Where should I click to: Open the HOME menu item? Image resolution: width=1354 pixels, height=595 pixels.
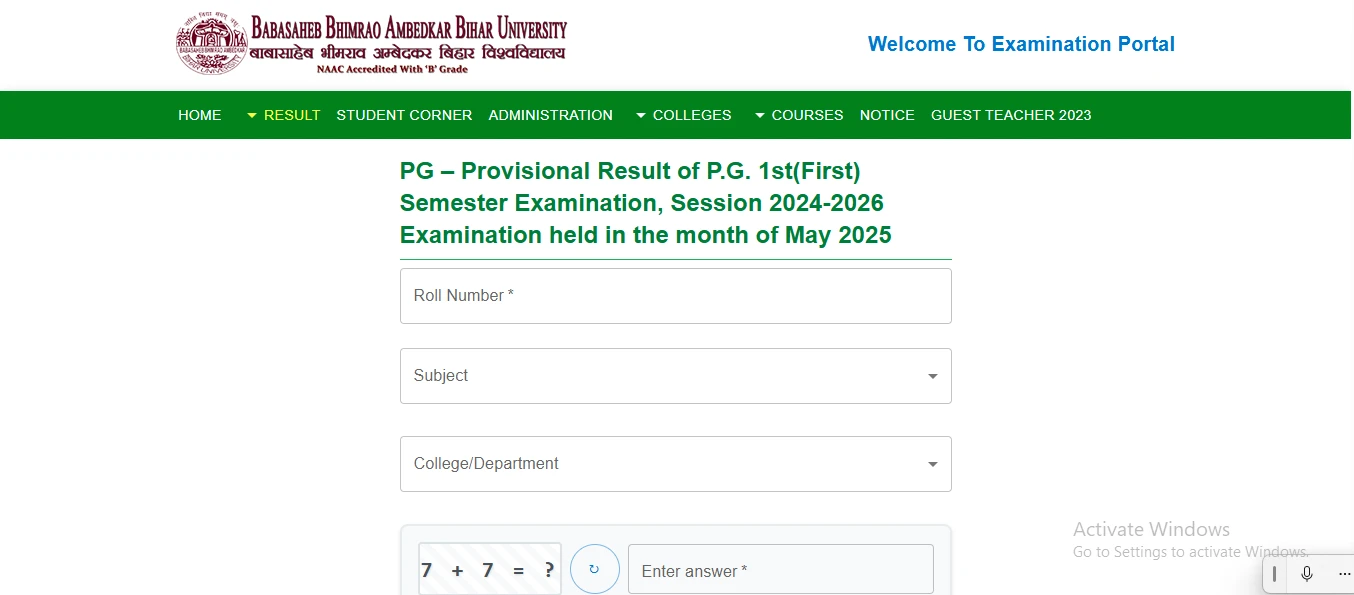(x=200, y=115)
